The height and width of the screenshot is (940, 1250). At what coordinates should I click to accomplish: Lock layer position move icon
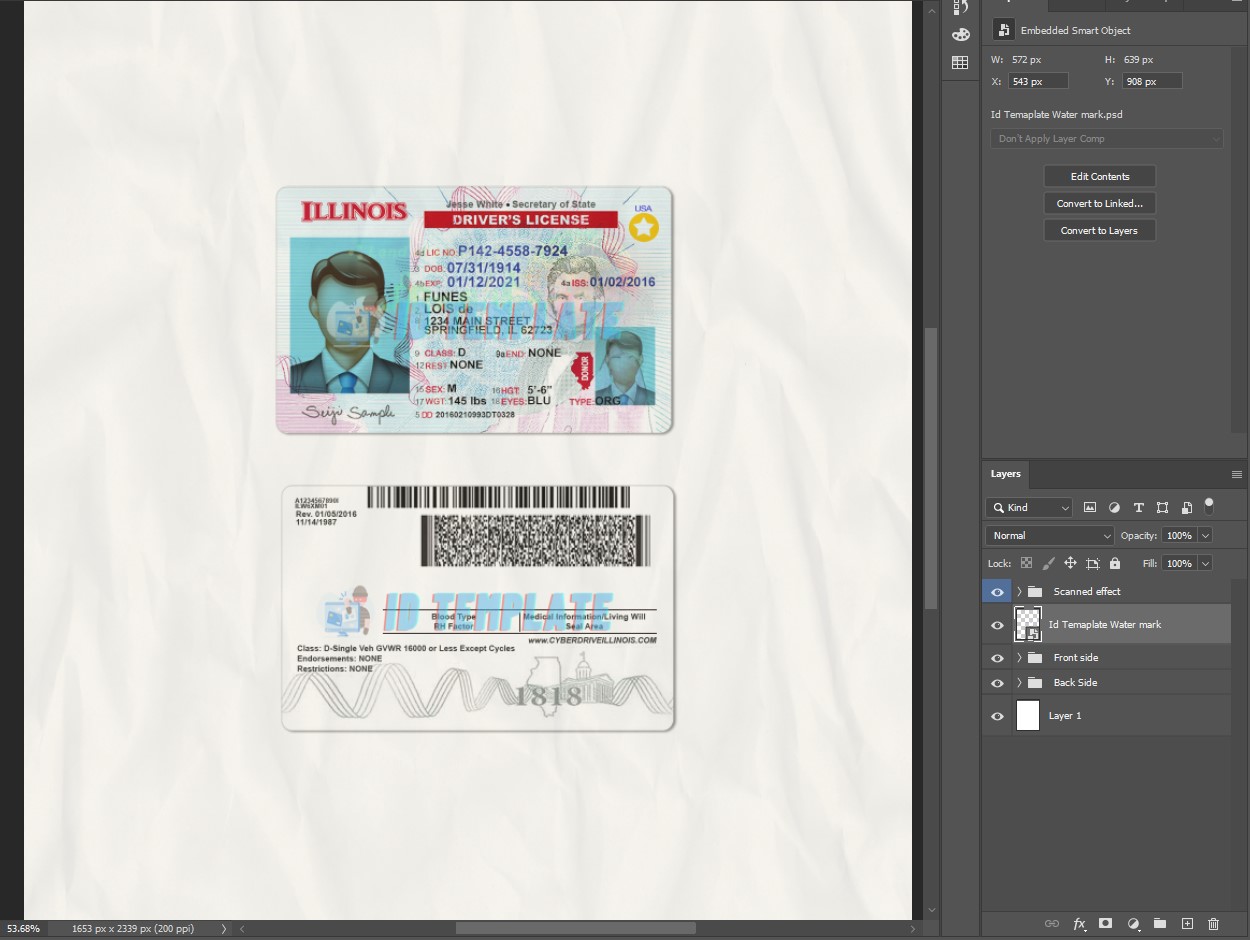tap(1070, 563)
